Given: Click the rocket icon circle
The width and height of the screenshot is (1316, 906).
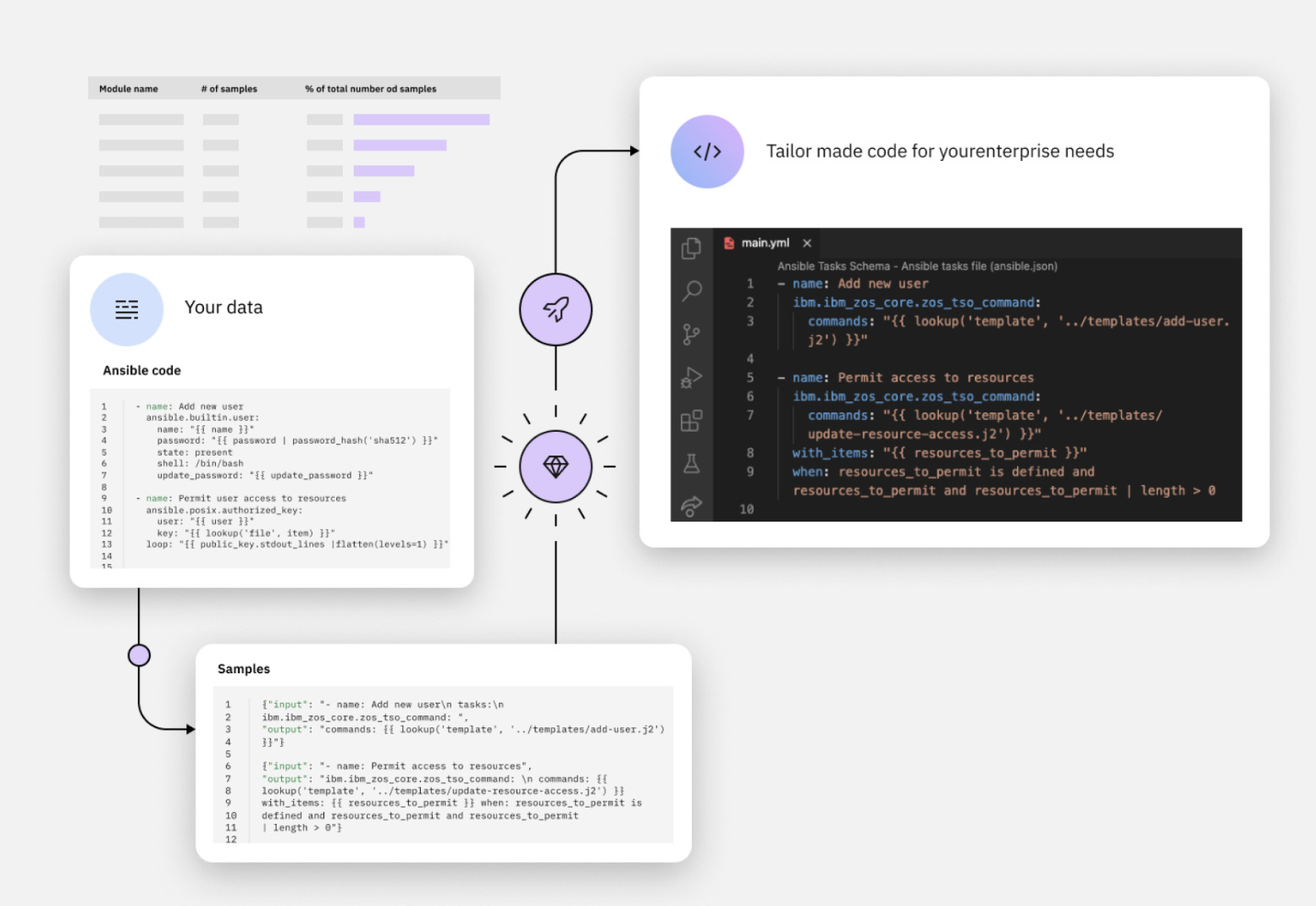Looking at the screenshot, I should 556,310.
